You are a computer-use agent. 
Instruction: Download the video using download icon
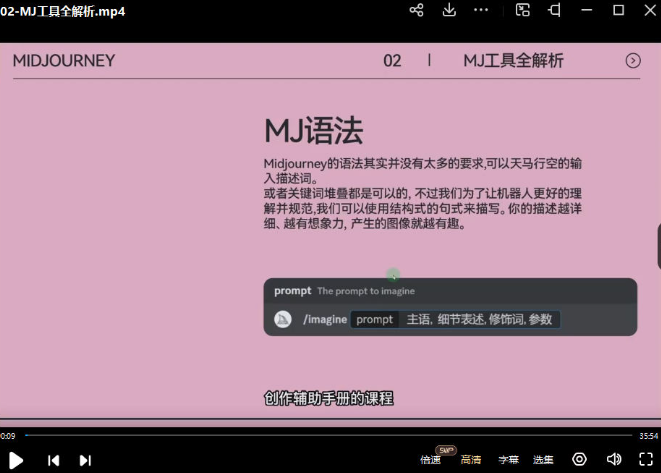[x=449, y=10]
